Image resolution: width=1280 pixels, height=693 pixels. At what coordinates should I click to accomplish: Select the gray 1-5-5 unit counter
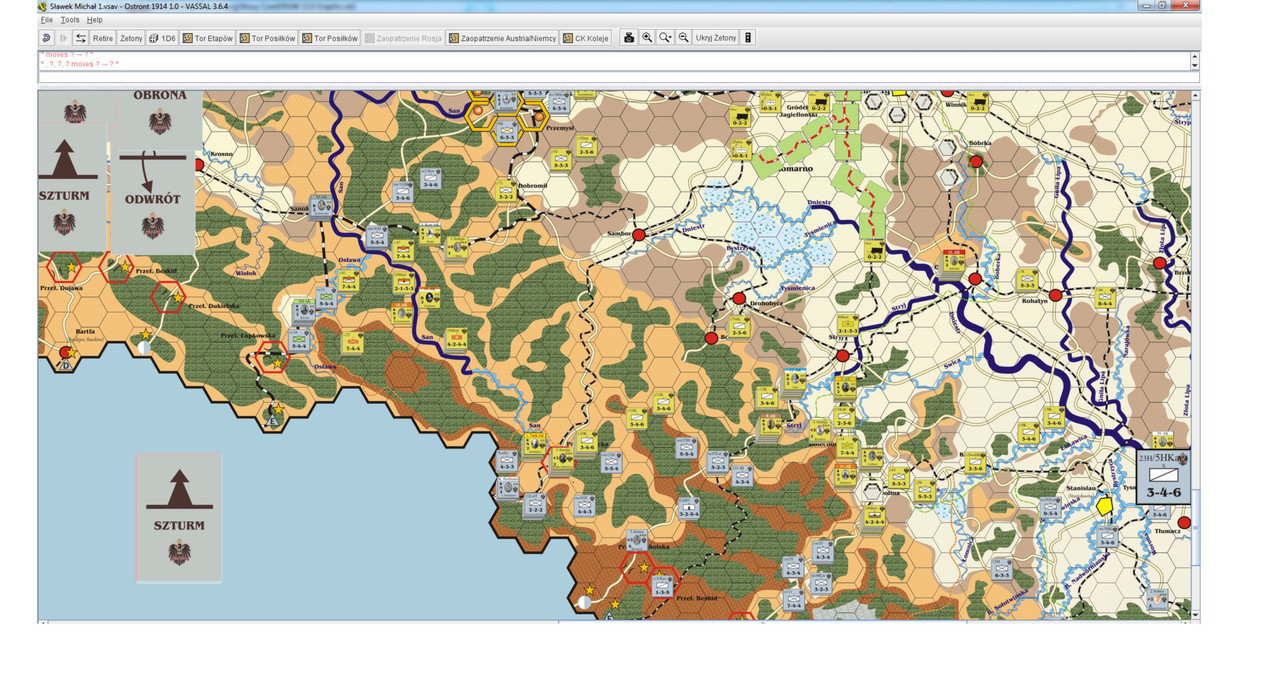pyautogui.click(x=662, y=587)
